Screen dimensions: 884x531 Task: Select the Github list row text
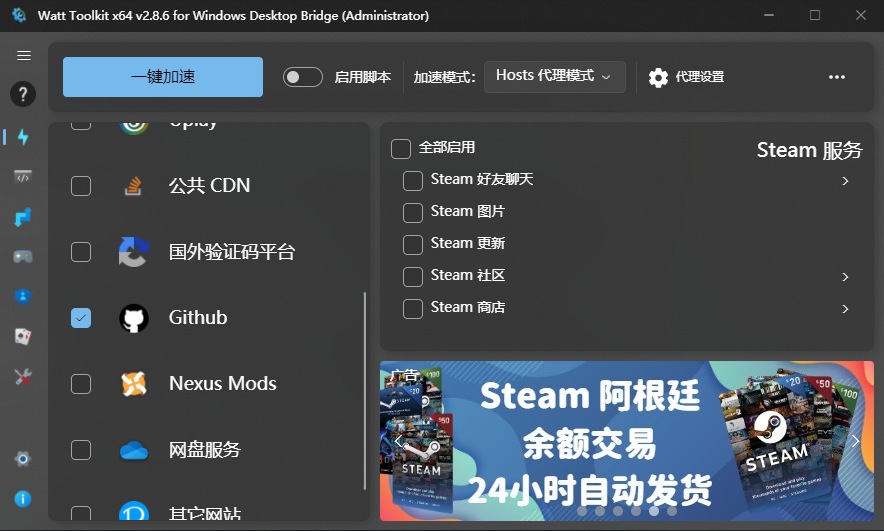point(198,317)
